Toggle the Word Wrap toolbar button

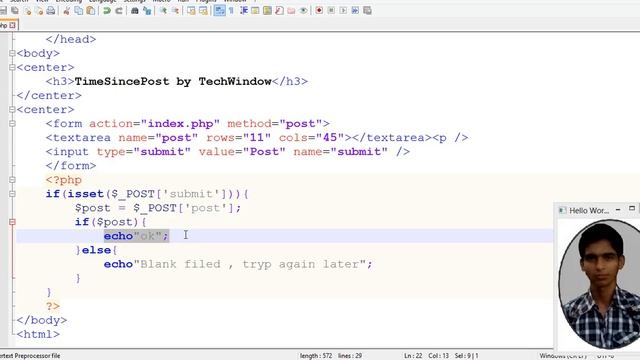[219, 11]
